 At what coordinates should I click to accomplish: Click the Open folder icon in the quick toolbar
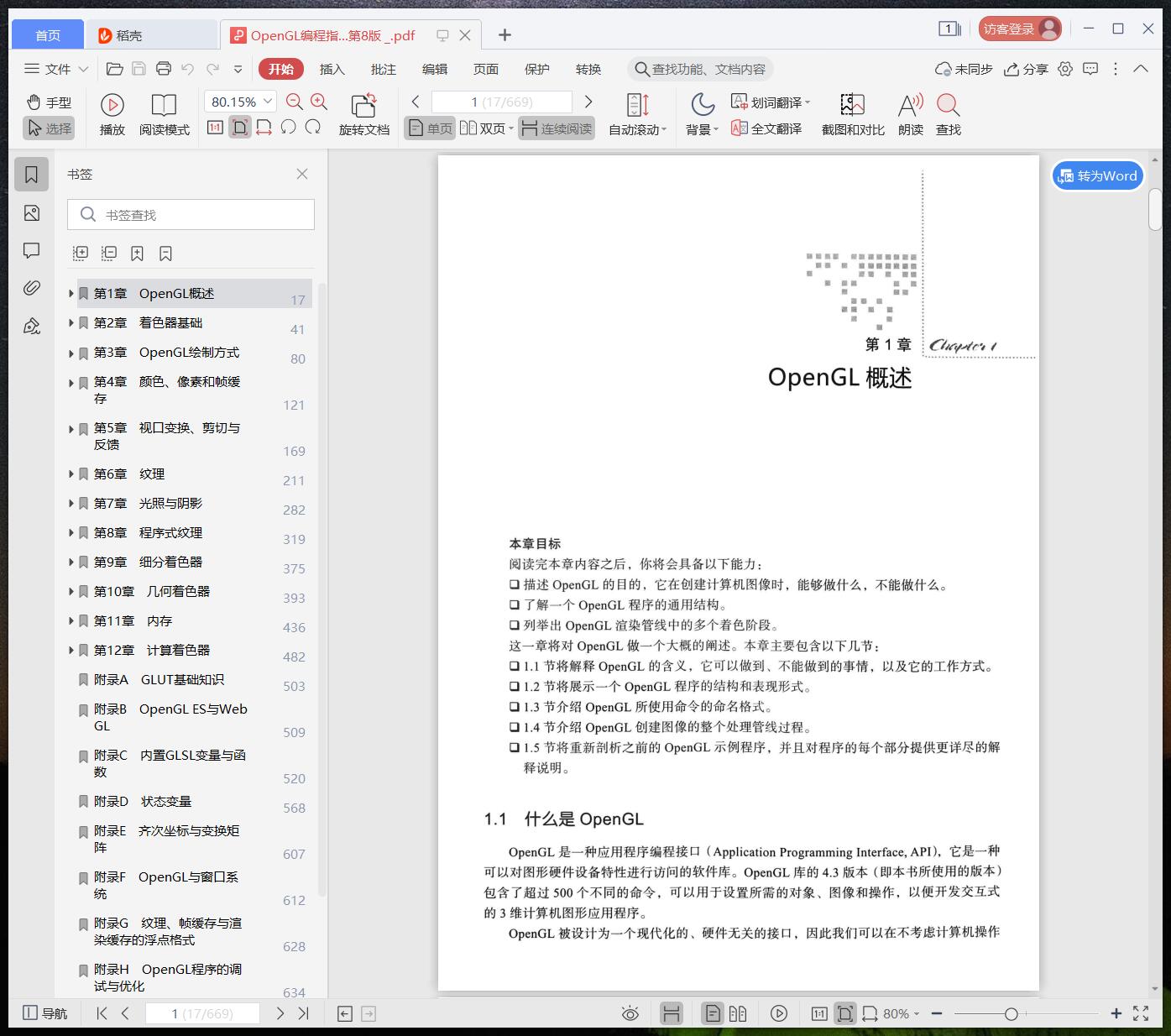coord(115,69)
